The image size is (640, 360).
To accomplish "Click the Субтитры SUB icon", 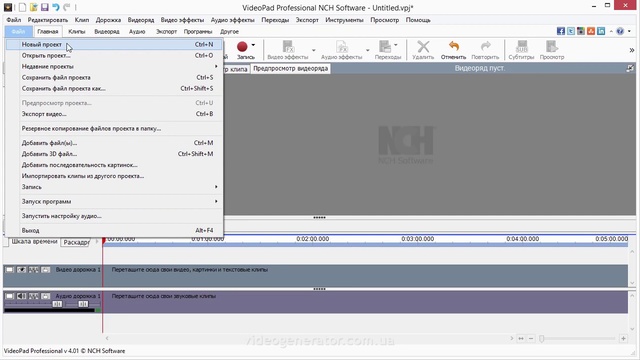I will tap(522, 47).
